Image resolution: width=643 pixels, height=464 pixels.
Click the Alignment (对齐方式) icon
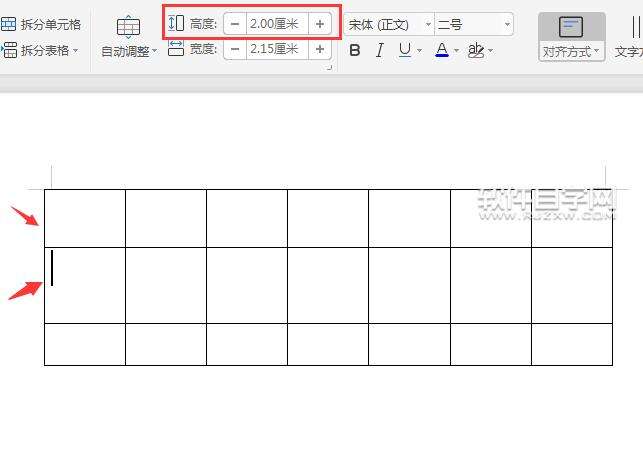[571, 27]
